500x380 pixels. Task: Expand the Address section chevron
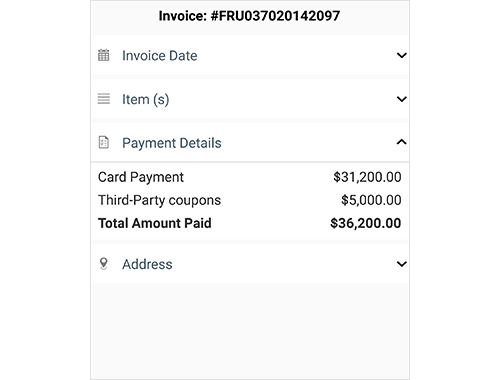pyautogui.click(x=402, y=264)
